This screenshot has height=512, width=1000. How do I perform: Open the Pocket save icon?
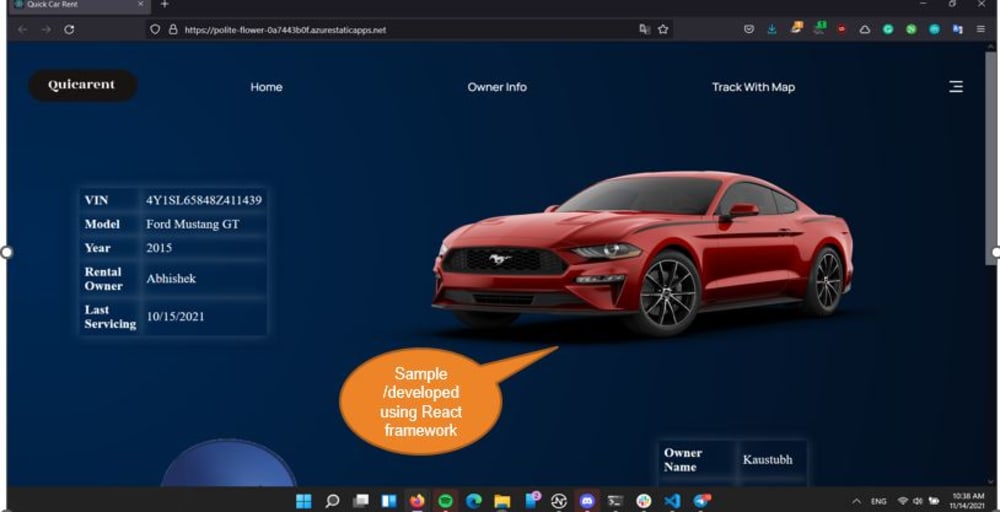(x=749, y=29)
